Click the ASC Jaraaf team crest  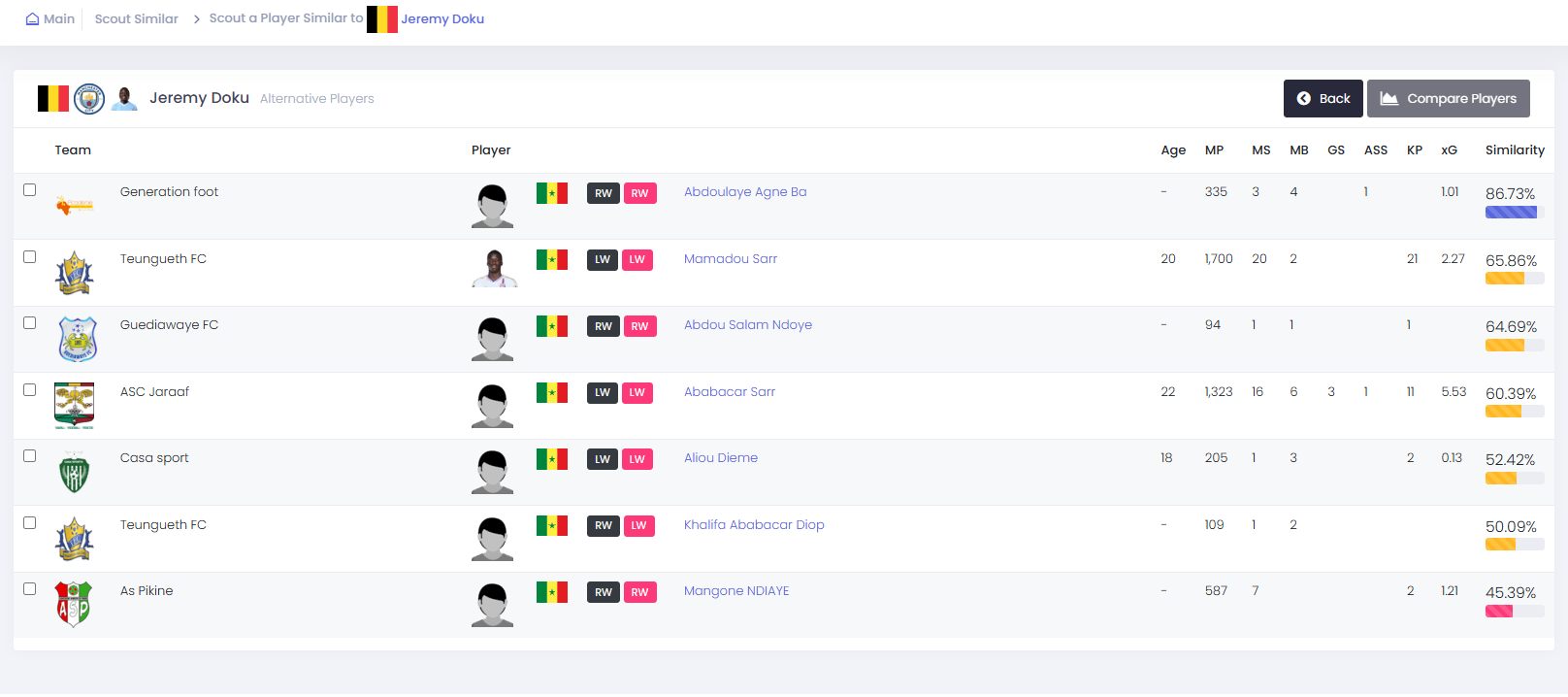point(75,406)
